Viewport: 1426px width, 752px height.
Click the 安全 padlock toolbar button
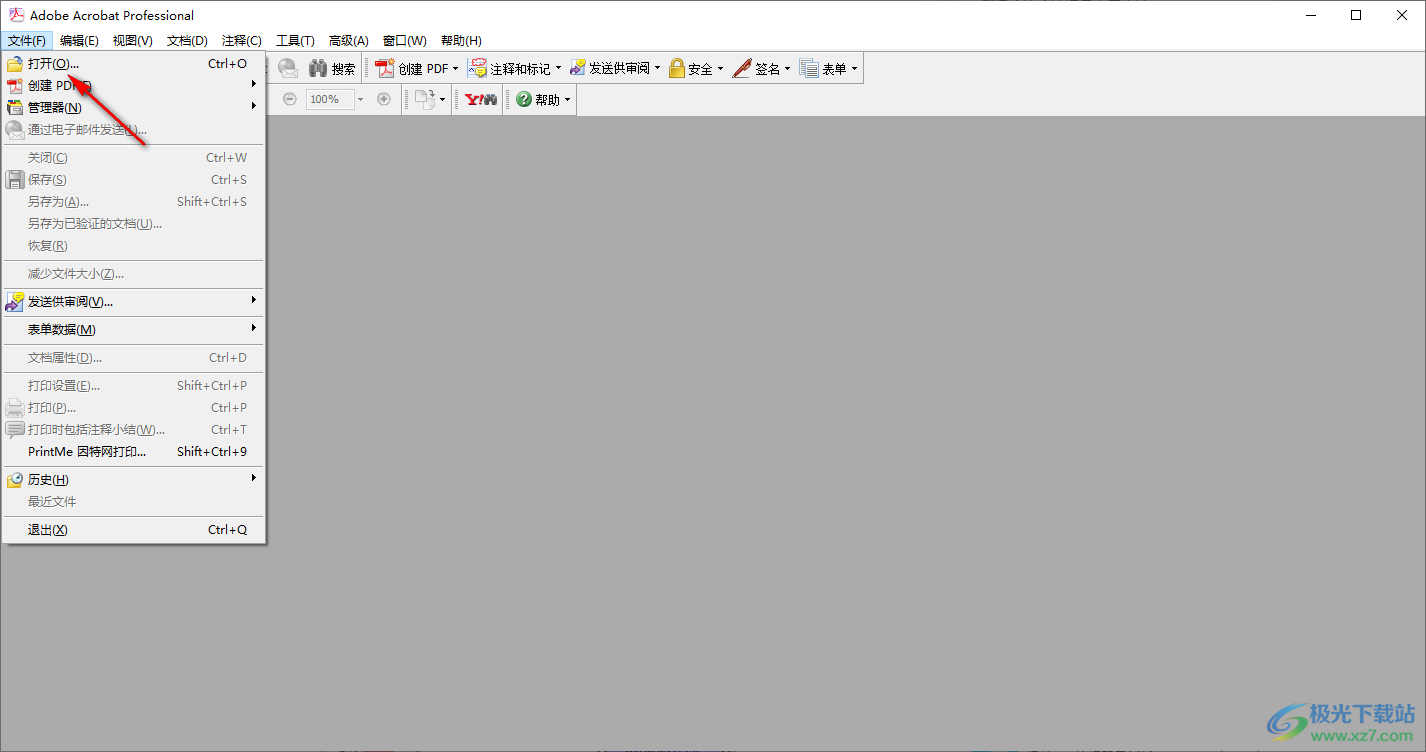pyautogui.click(x=691, y=68)
